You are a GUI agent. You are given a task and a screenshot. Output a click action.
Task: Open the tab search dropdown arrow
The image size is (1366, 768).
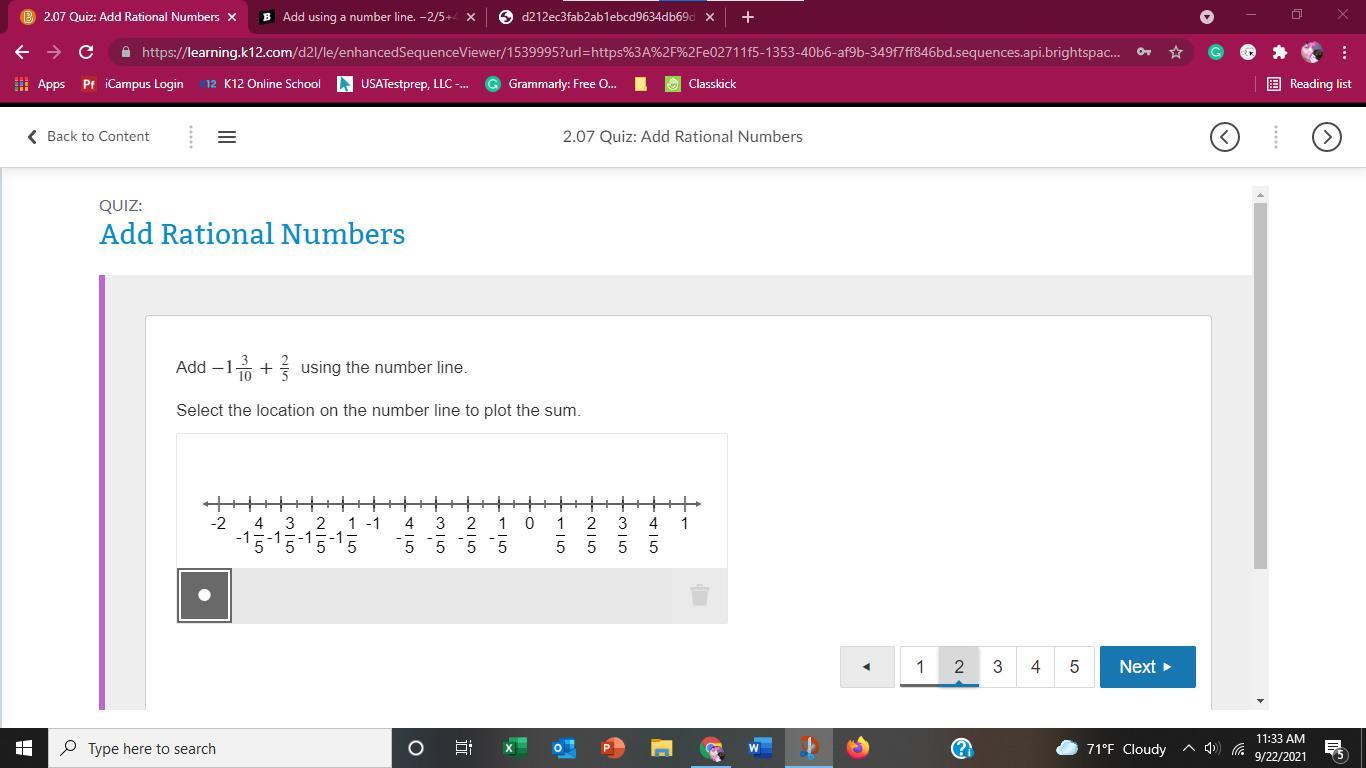(1206, 17)
